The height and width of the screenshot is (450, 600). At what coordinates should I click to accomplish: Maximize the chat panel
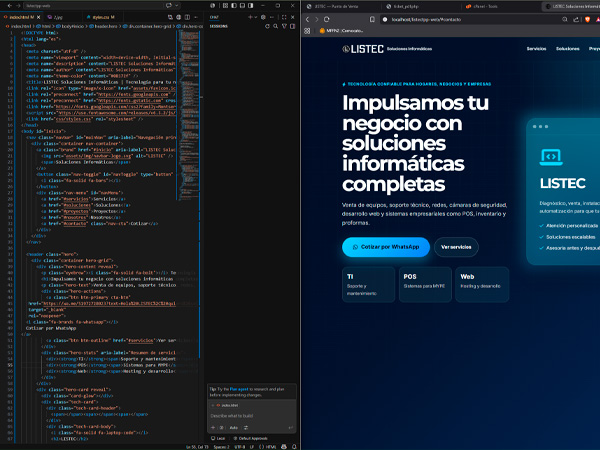click(x=284, y=17)
